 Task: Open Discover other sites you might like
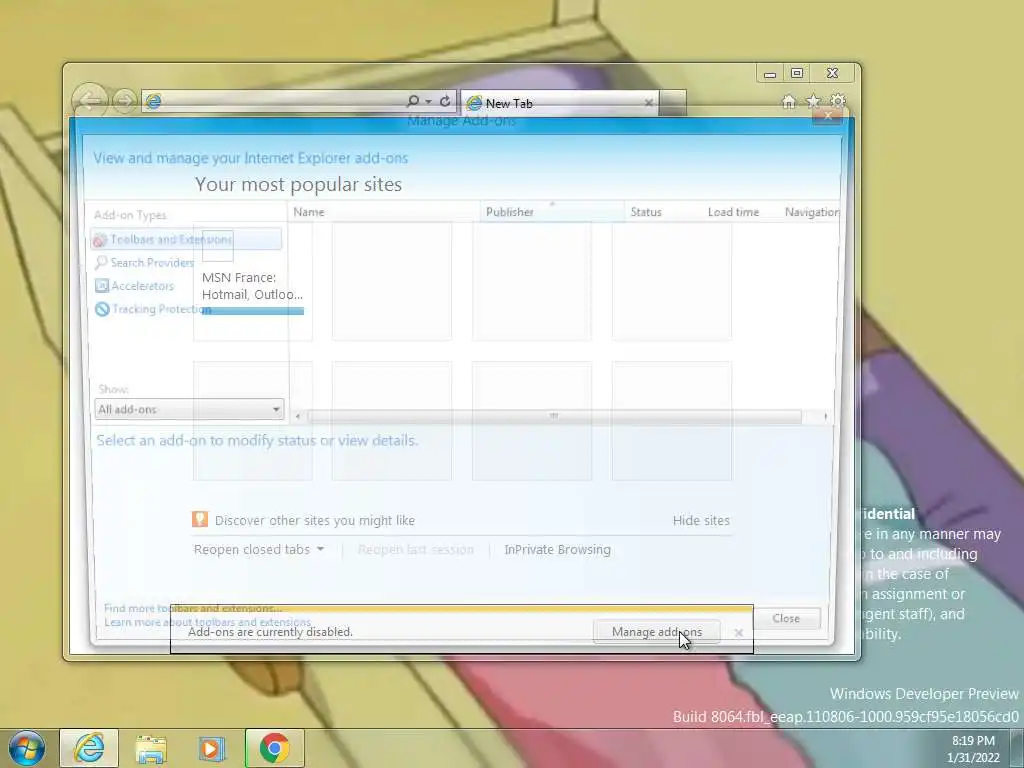(315, 520)
